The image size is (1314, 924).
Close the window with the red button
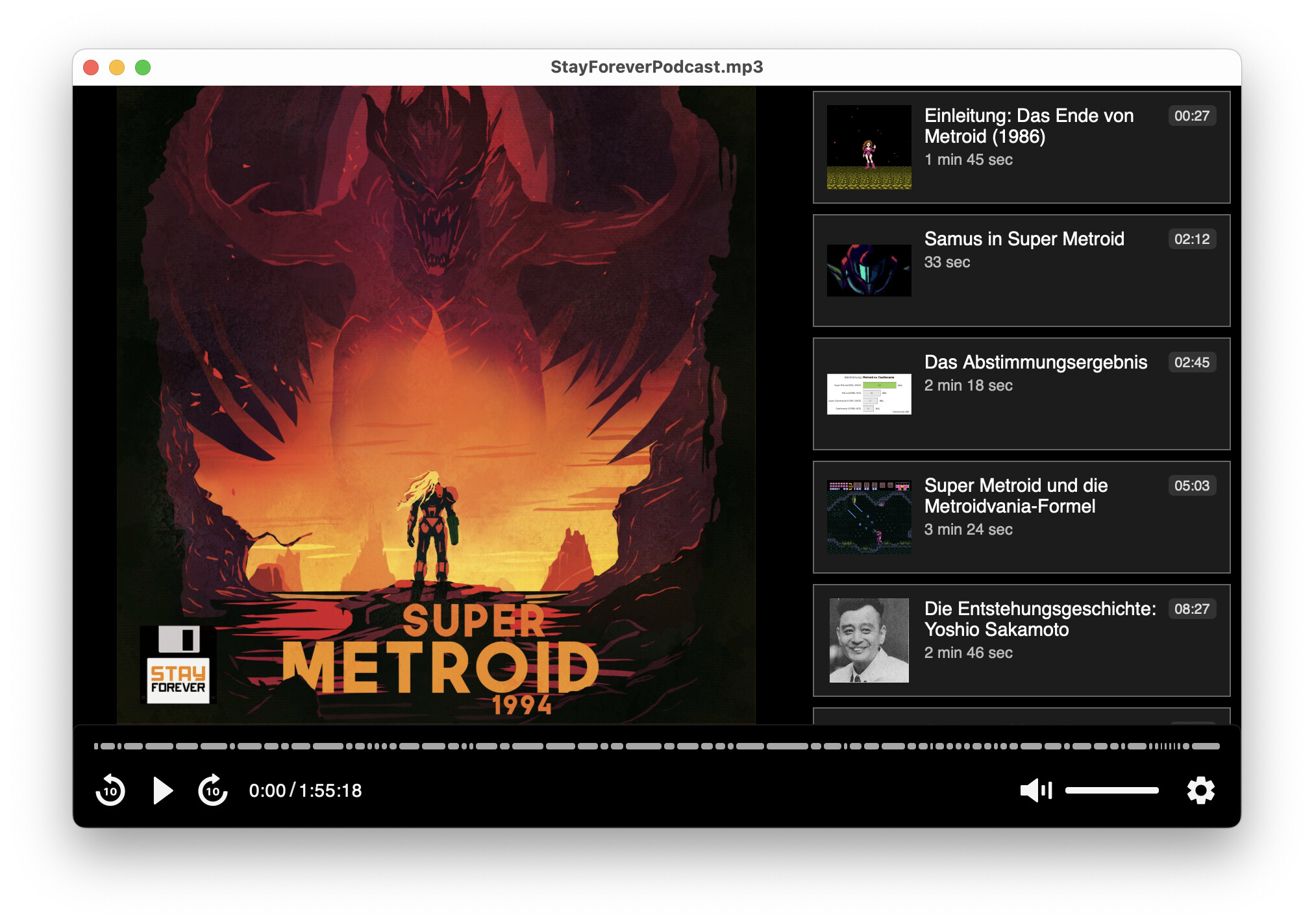[x=91, y=67]
